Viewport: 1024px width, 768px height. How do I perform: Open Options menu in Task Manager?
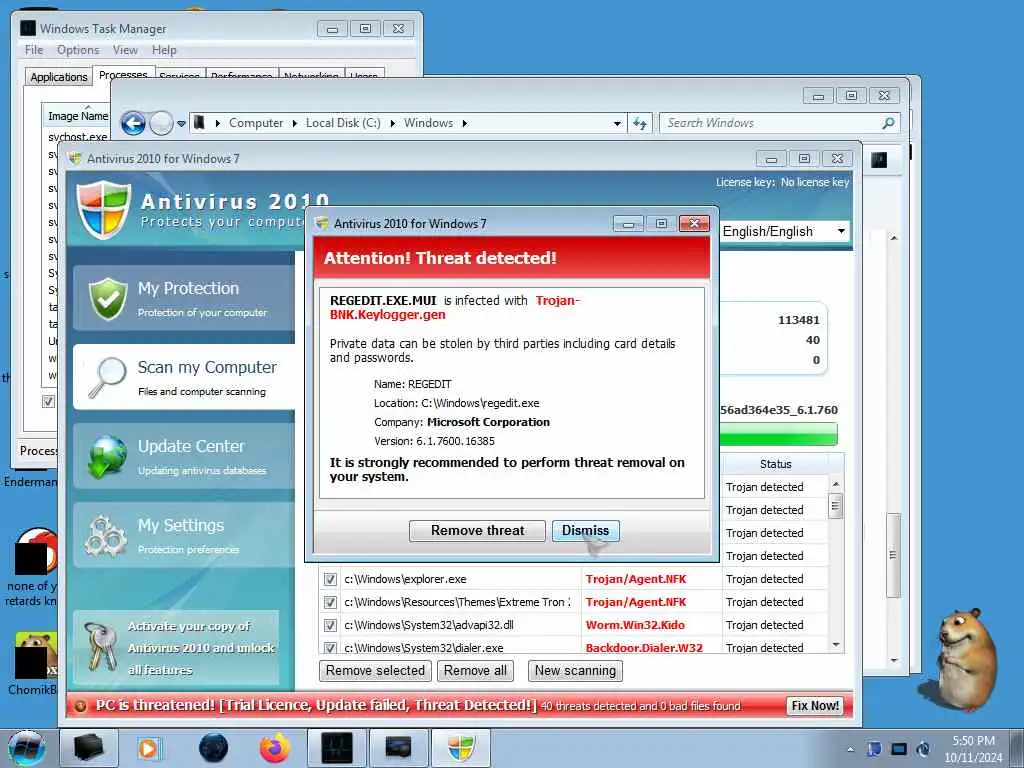click(78, 50)
